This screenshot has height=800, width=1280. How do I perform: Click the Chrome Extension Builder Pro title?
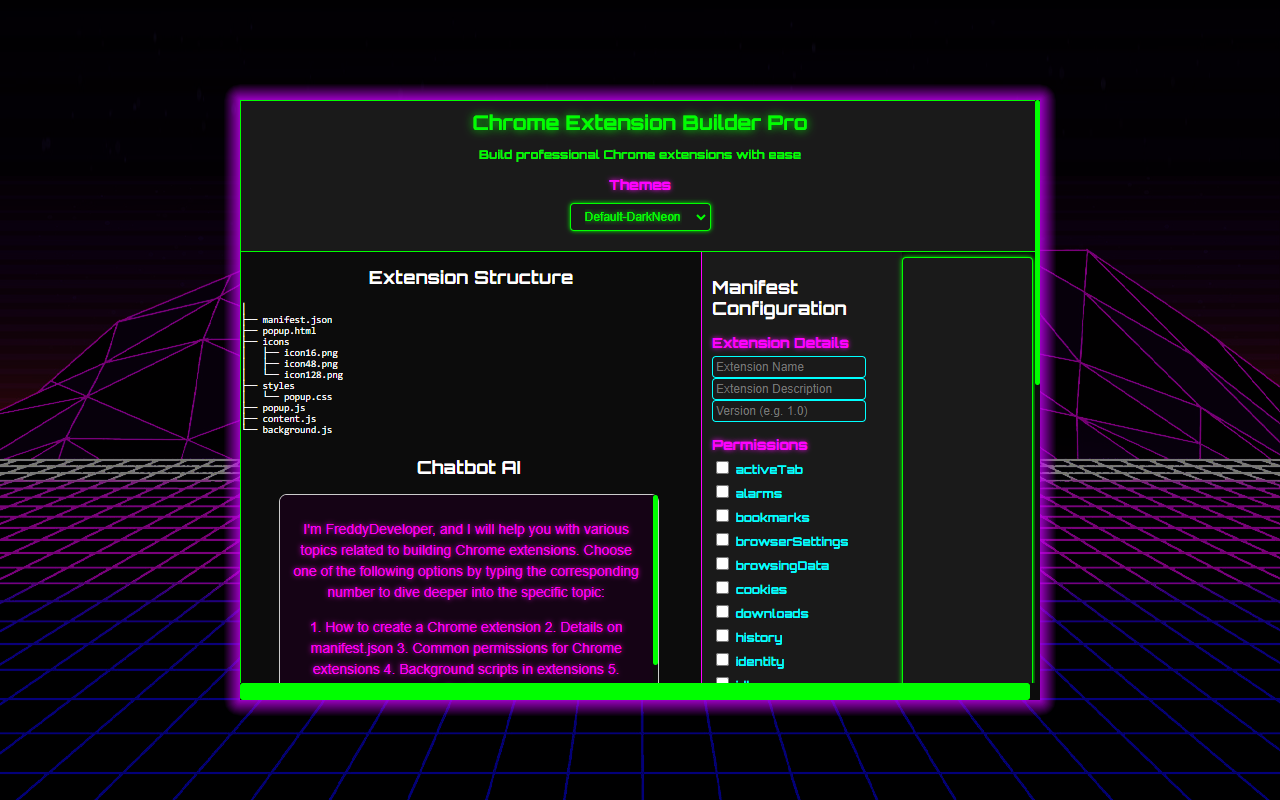pyautogui.click(x=640, y=123)
